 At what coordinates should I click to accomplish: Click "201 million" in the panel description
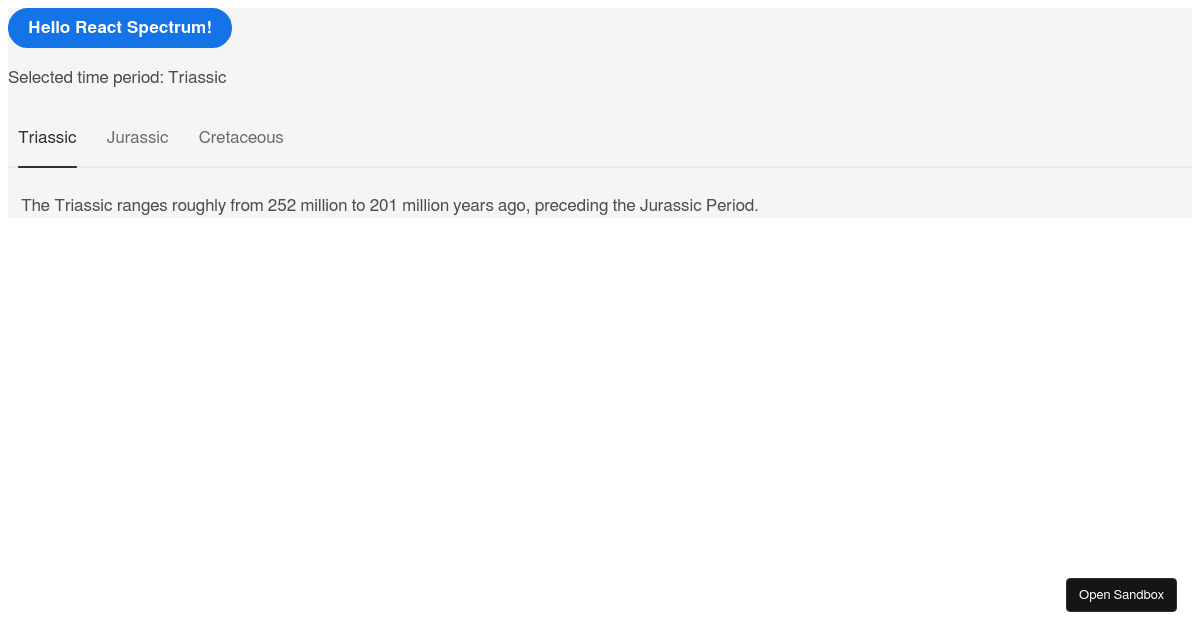click(409, 206)
